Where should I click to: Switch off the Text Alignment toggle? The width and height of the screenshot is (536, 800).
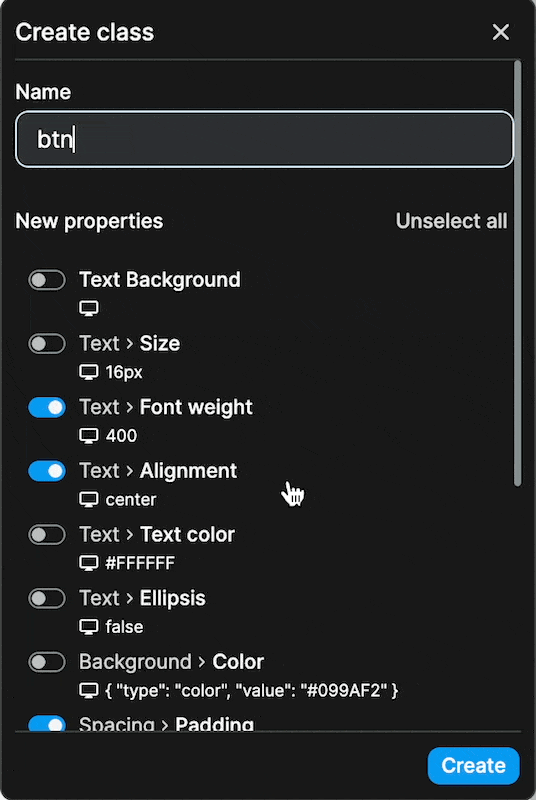pyautogui.click(x=47, y=471)
